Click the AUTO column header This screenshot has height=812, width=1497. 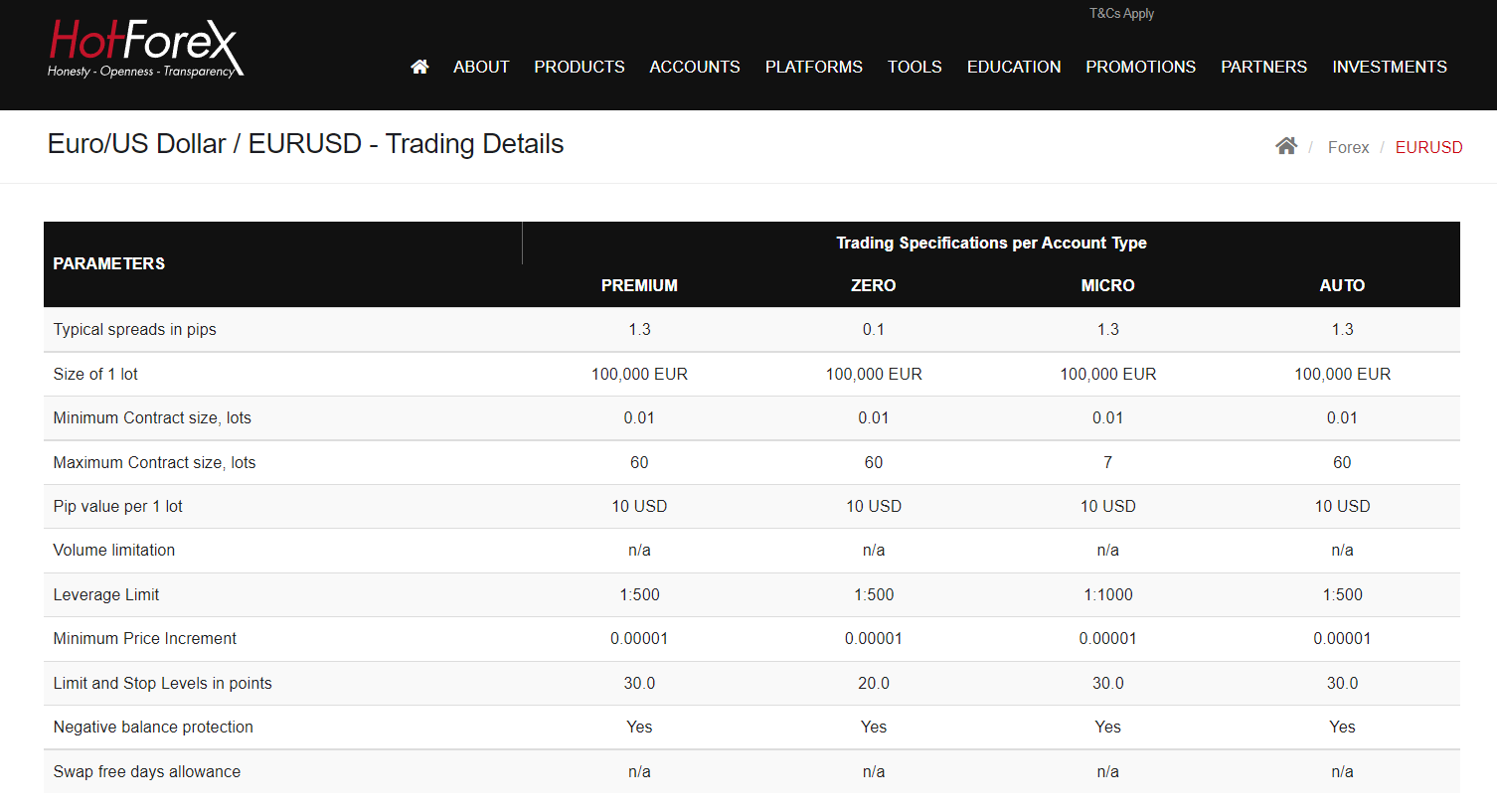[x=1342, y=285]
